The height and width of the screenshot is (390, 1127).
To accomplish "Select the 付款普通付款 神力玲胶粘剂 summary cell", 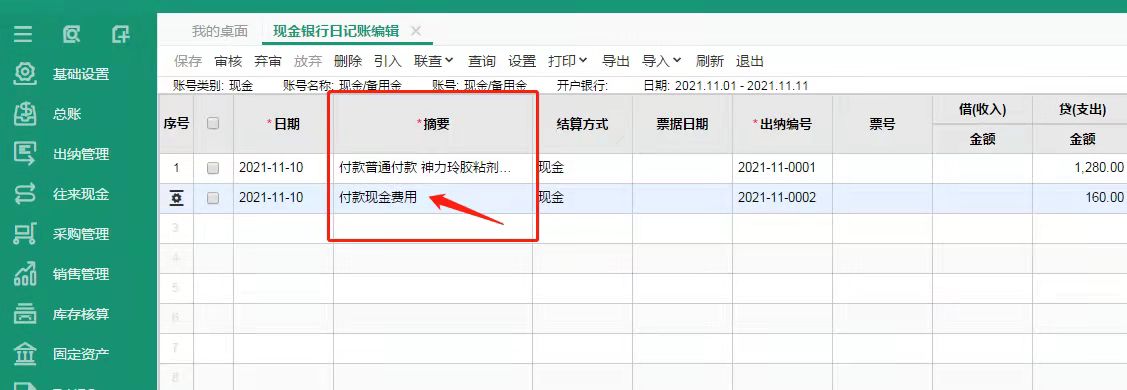I will [433, 168].
